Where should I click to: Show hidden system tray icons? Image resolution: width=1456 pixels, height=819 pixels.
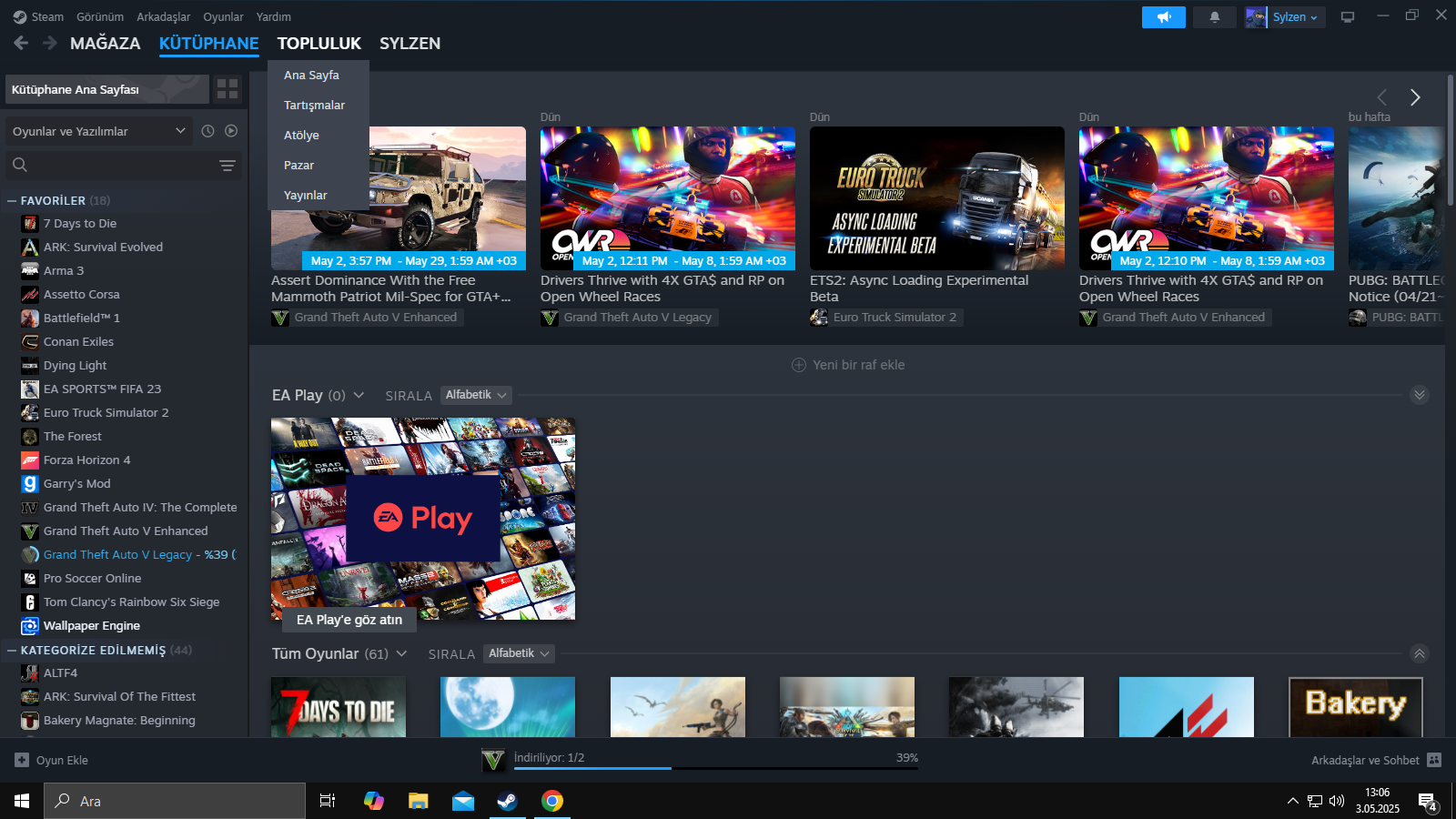(x=1292, y=801)
